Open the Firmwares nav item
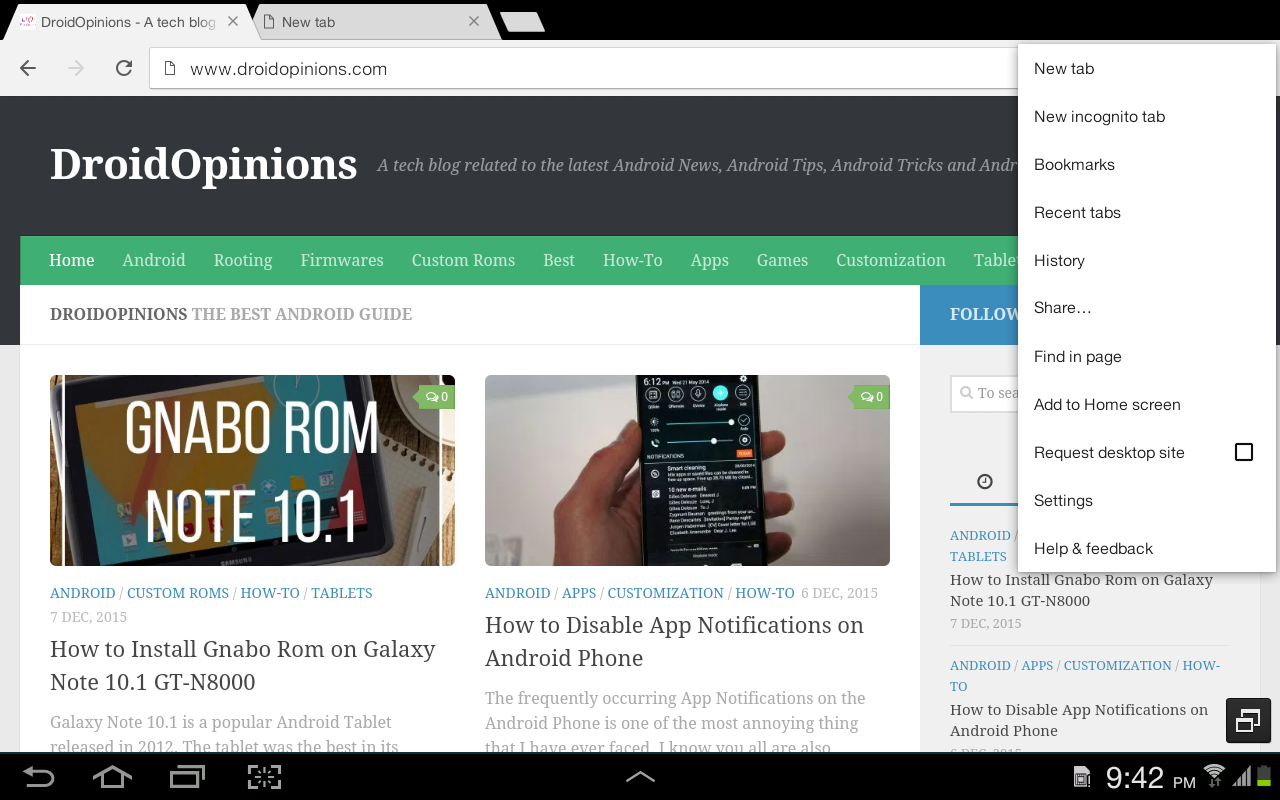The width and height of the screenshot is (1280, 800). click(x=342, y=260)
